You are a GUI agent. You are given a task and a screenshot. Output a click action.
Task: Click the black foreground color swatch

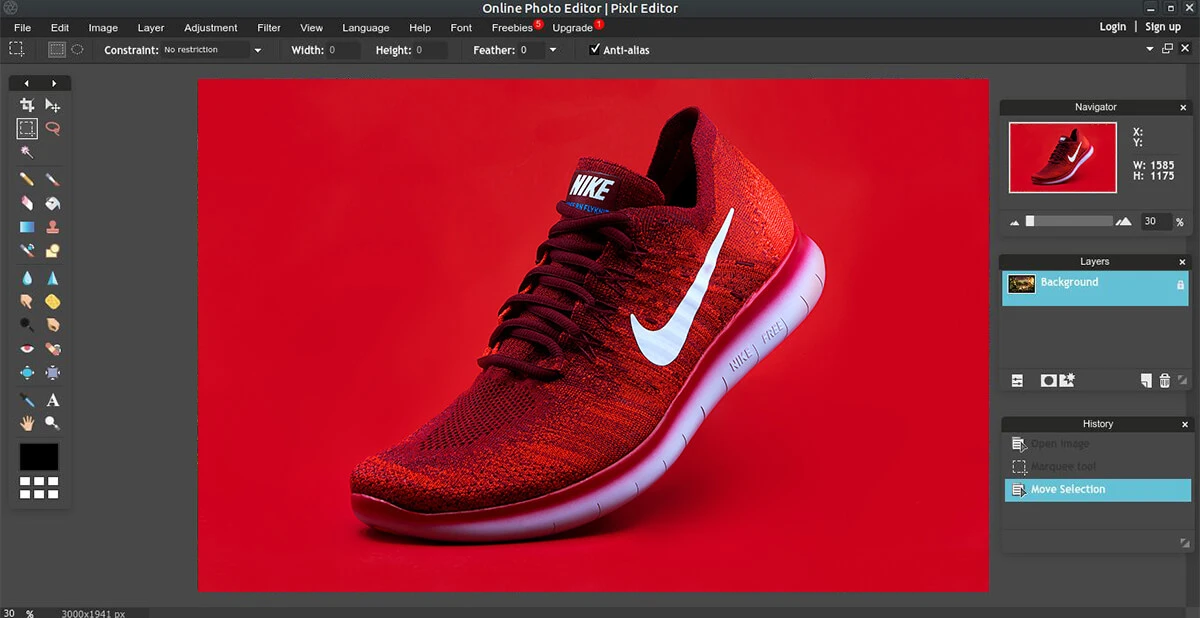[x=39, y=457]
